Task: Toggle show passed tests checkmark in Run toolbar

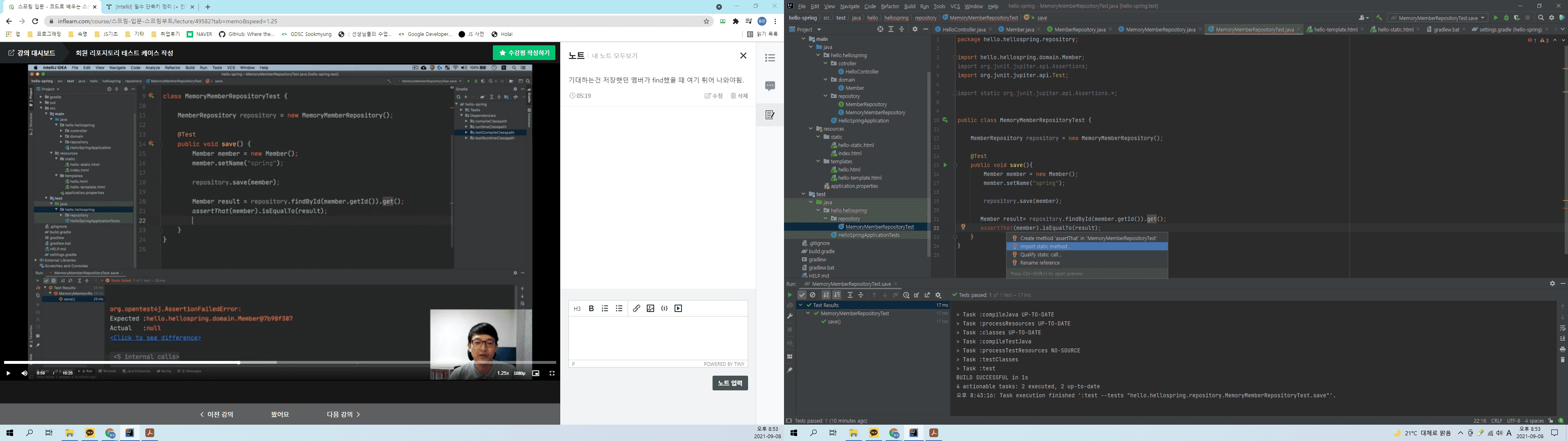Action: (802, 295)
